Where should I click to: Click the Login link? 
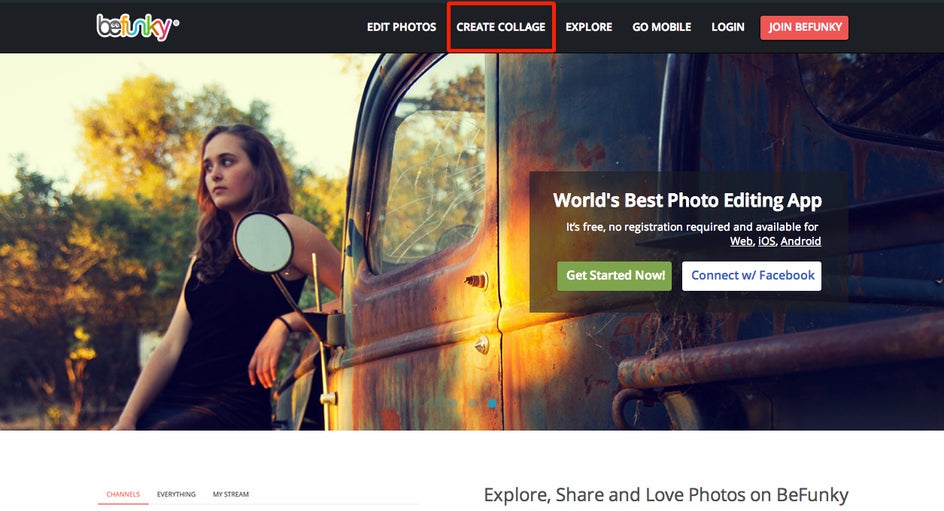[x=728, y=27]
